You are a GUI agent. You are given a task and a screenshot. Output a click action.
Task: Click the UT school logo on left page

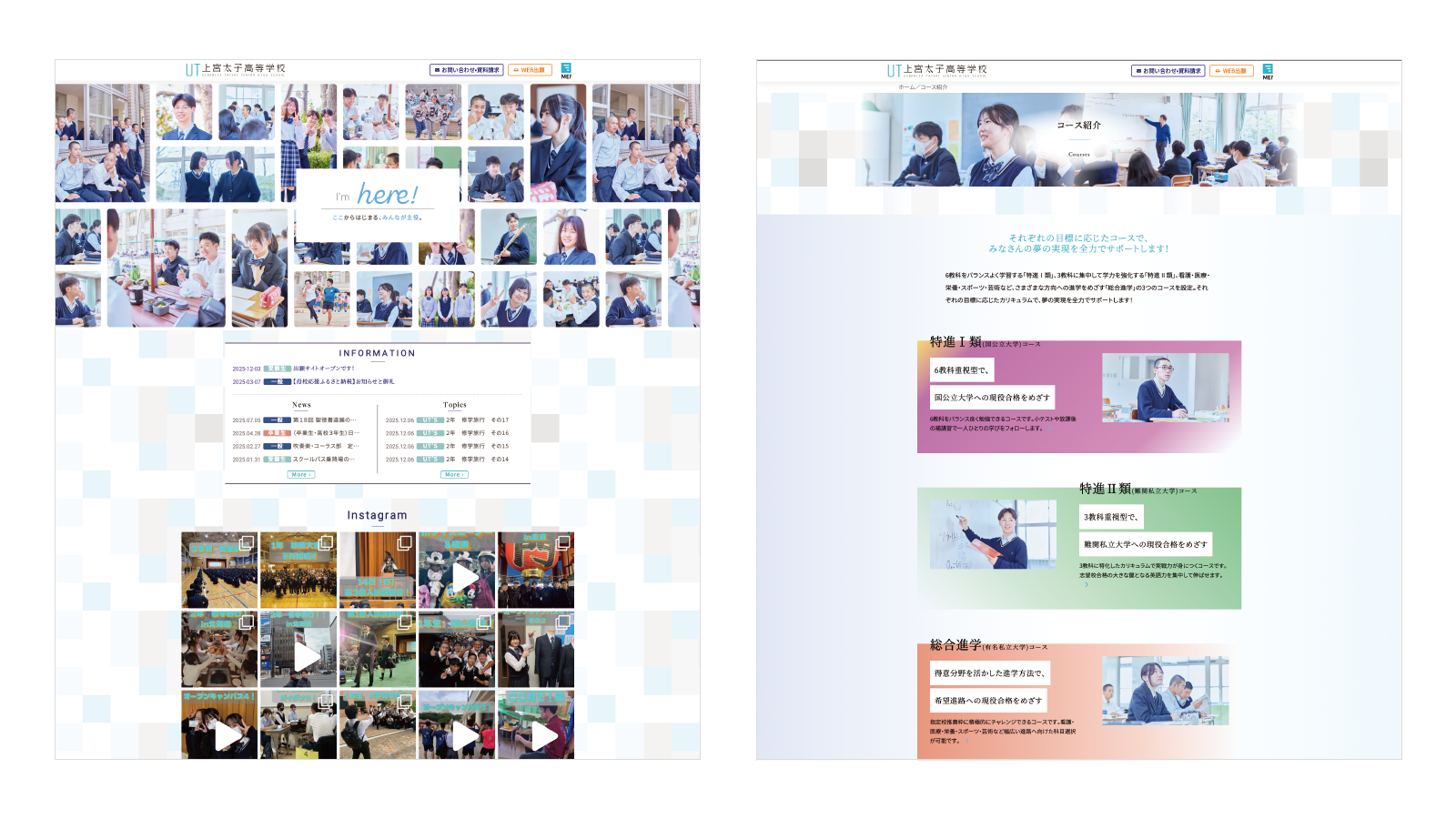coord(235,69)
